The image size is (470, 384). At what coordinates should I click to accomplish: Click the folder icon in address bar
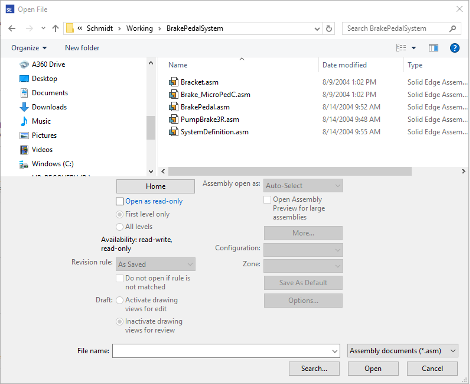point(70,28)
